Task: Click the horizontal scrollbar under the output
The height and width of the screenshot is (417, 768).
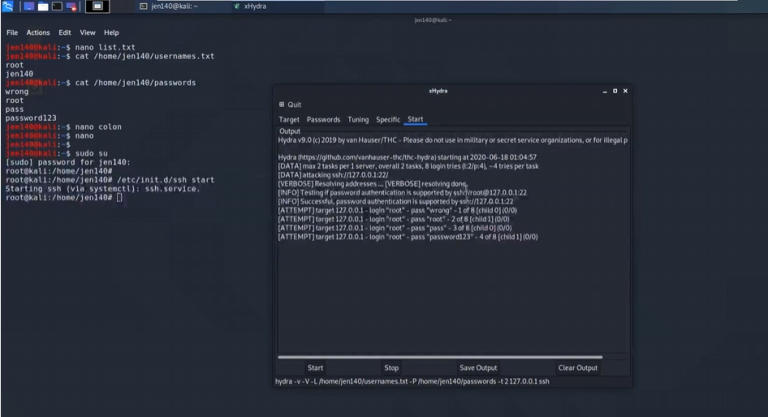Action: tap(439, 356)
